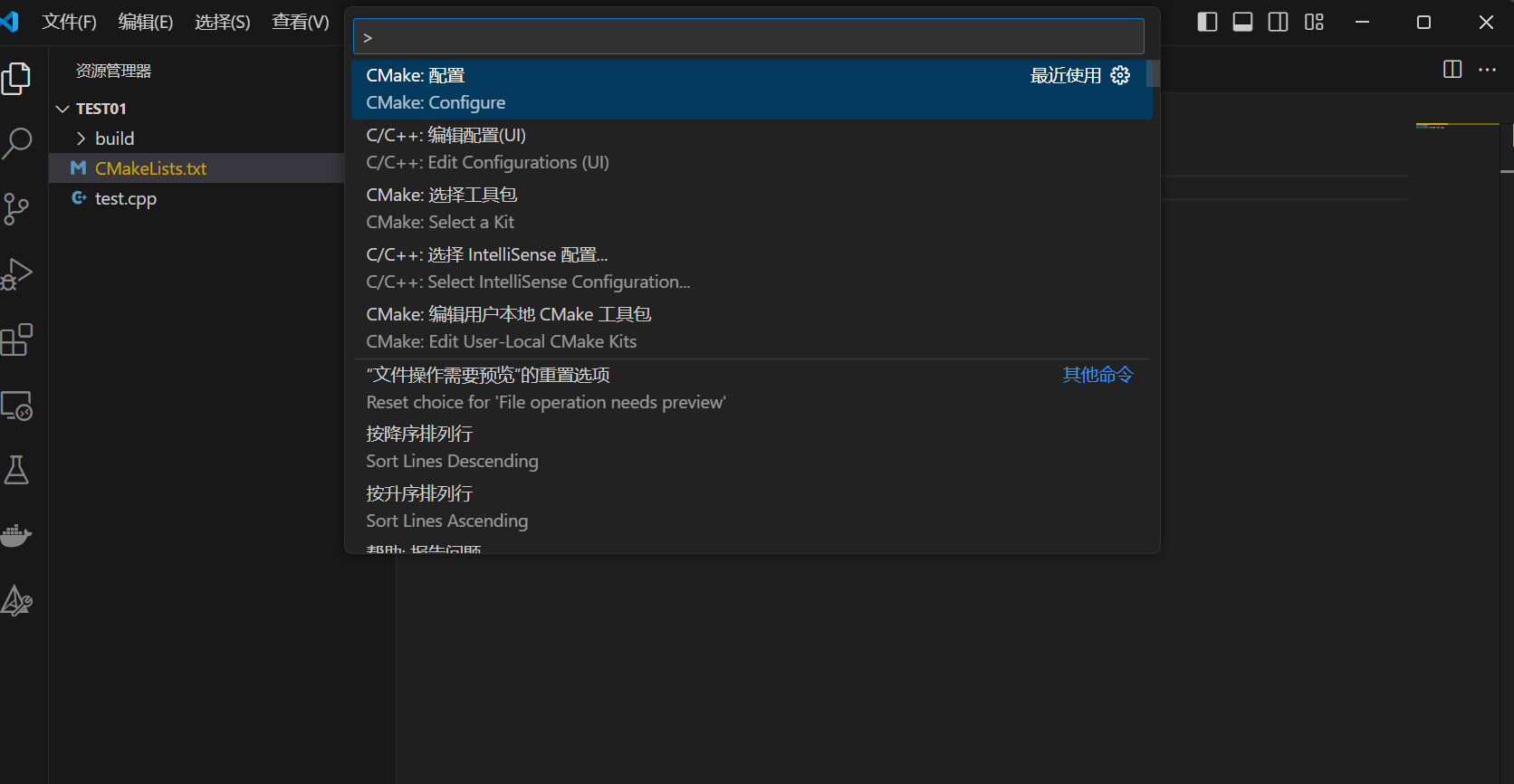Open the Search view in activity bar
Viewport: 1514px width, 784px height.
click(x=16, y=143)
